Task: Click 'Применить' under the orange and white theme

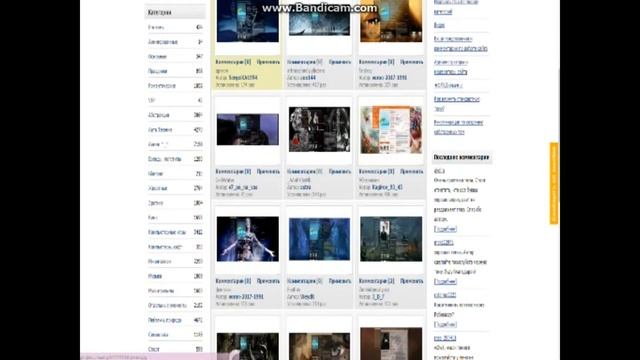Action: pyautogui.click(x=411, y=172)
